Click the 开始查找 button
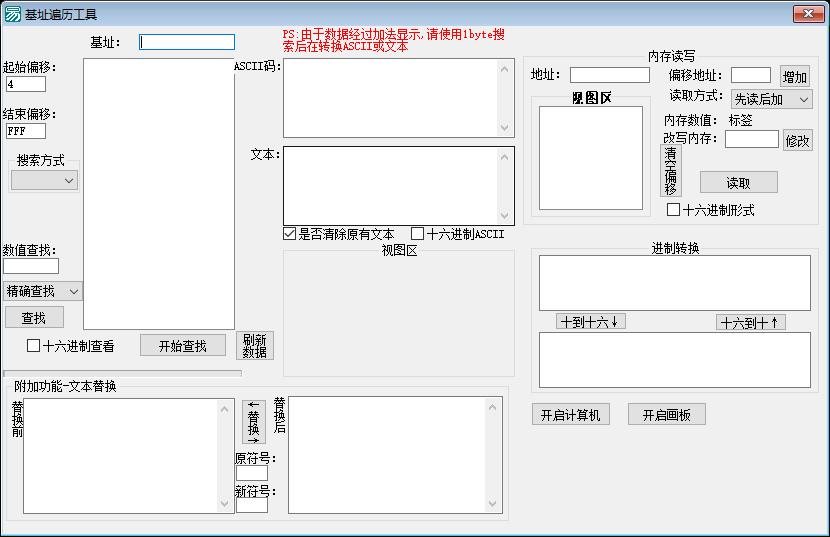The height and width of the screenshot is (537, 830). (x=183, y=346)
